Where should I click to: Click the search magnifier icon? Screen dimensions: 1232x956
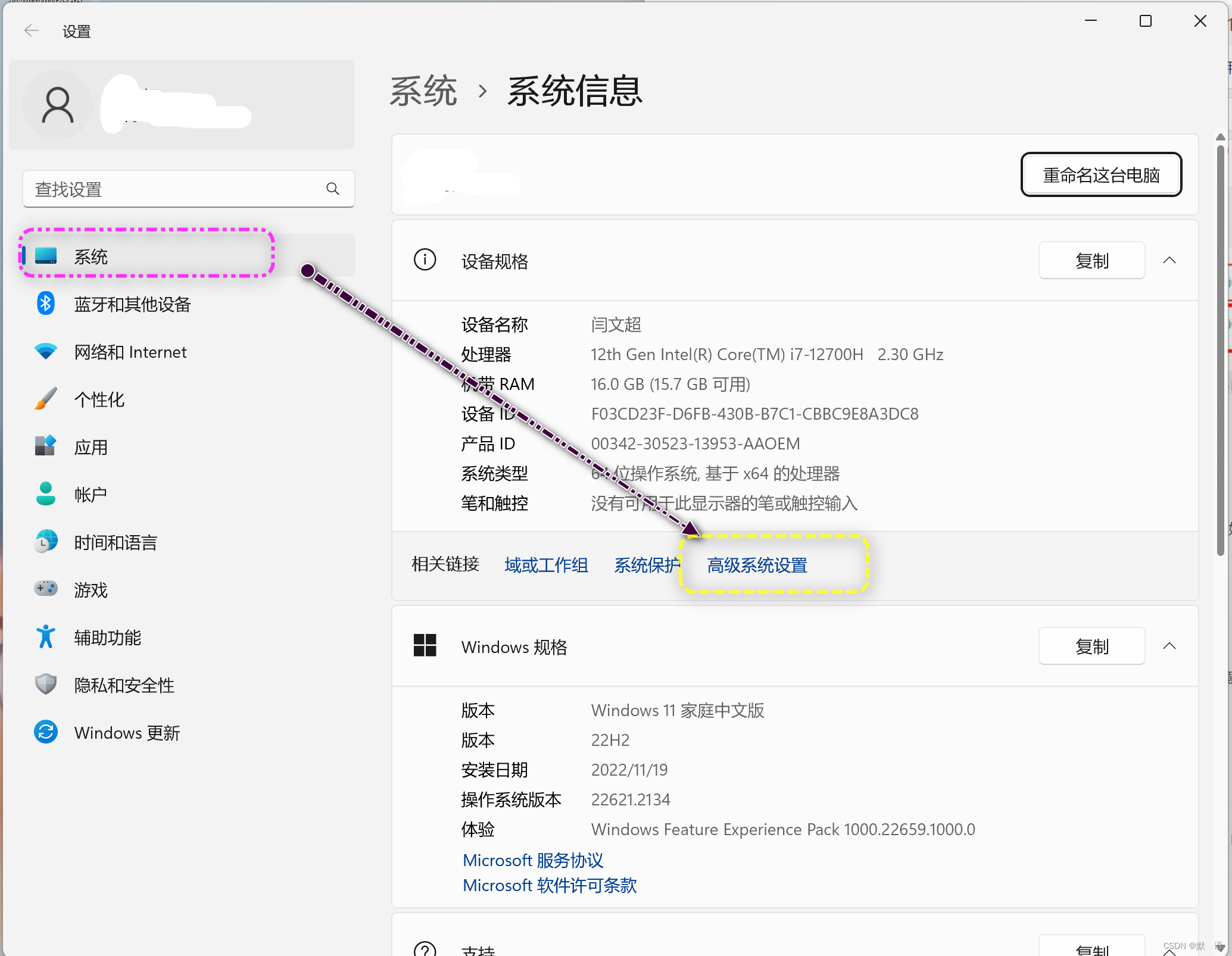click(333, 189)
